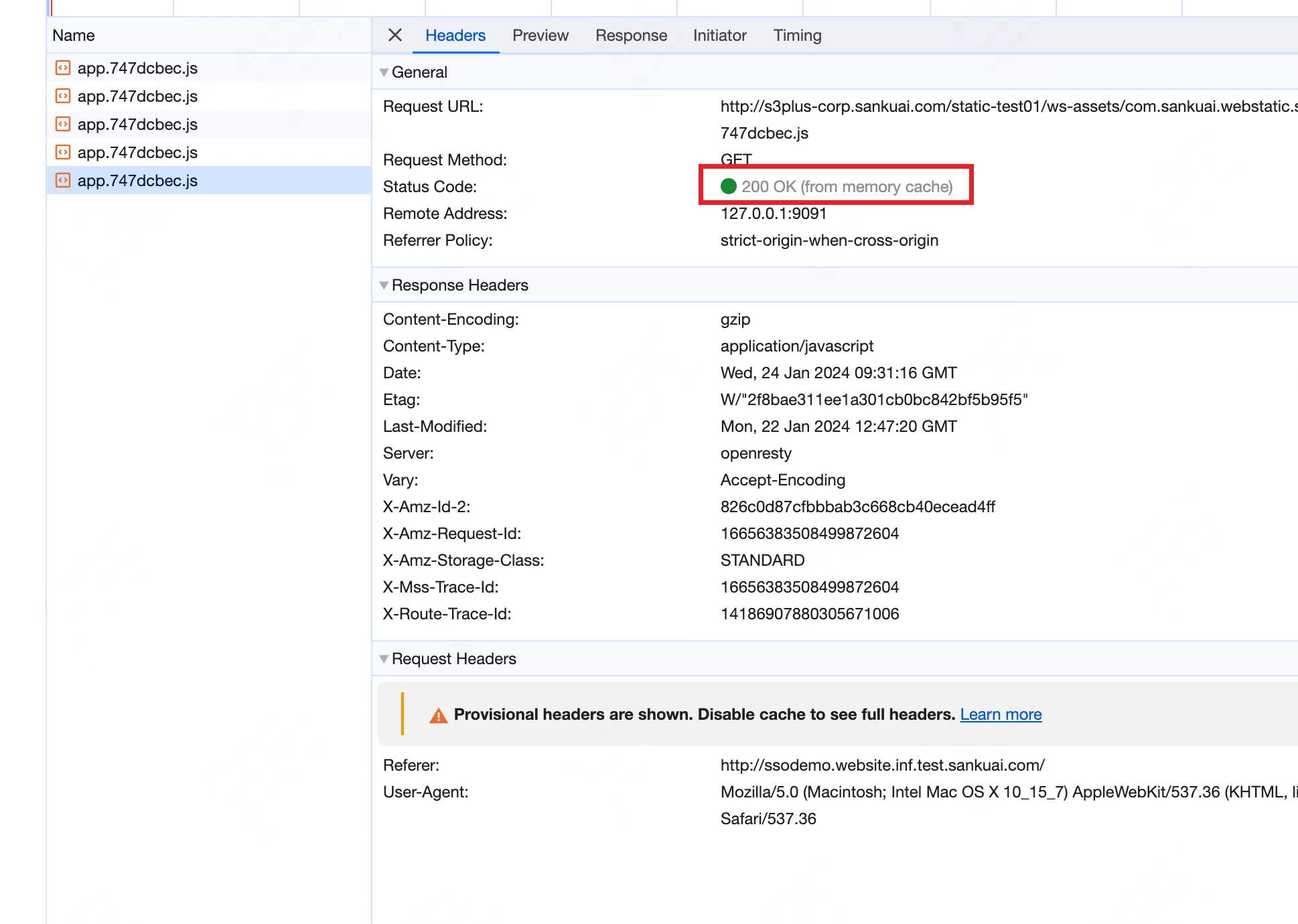The width and height of the screenshot is (1298, 924).
Task: Click the script icon on the second app.747dcbec.js entry
Action: (x=63, y=96)
